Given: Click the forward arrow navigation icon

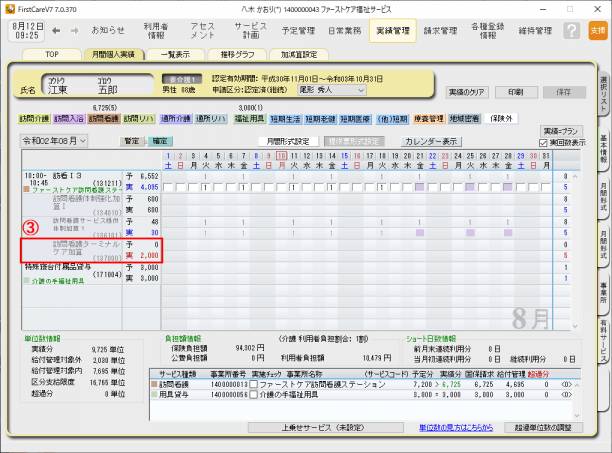Looking at the screenshot, I should tap(74, 30).
